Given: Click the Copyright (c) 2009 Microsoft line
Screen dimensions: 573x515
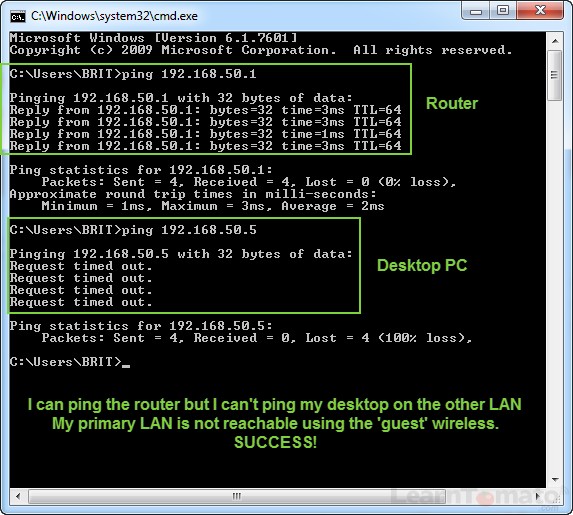Looking at the screenshot, I should click(x=261, y=50).
